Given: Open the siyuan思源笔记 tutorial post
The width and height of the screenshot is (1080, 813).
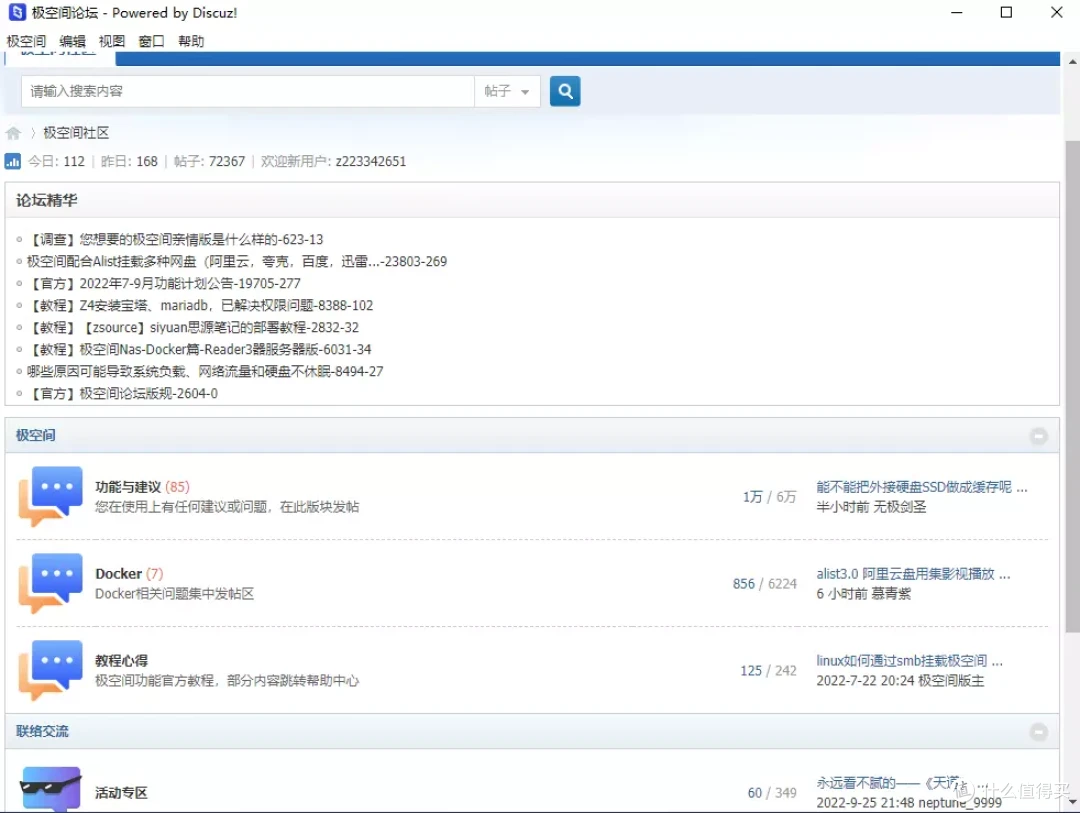Looking at the screenshot, I should click(x=193, y=327).
